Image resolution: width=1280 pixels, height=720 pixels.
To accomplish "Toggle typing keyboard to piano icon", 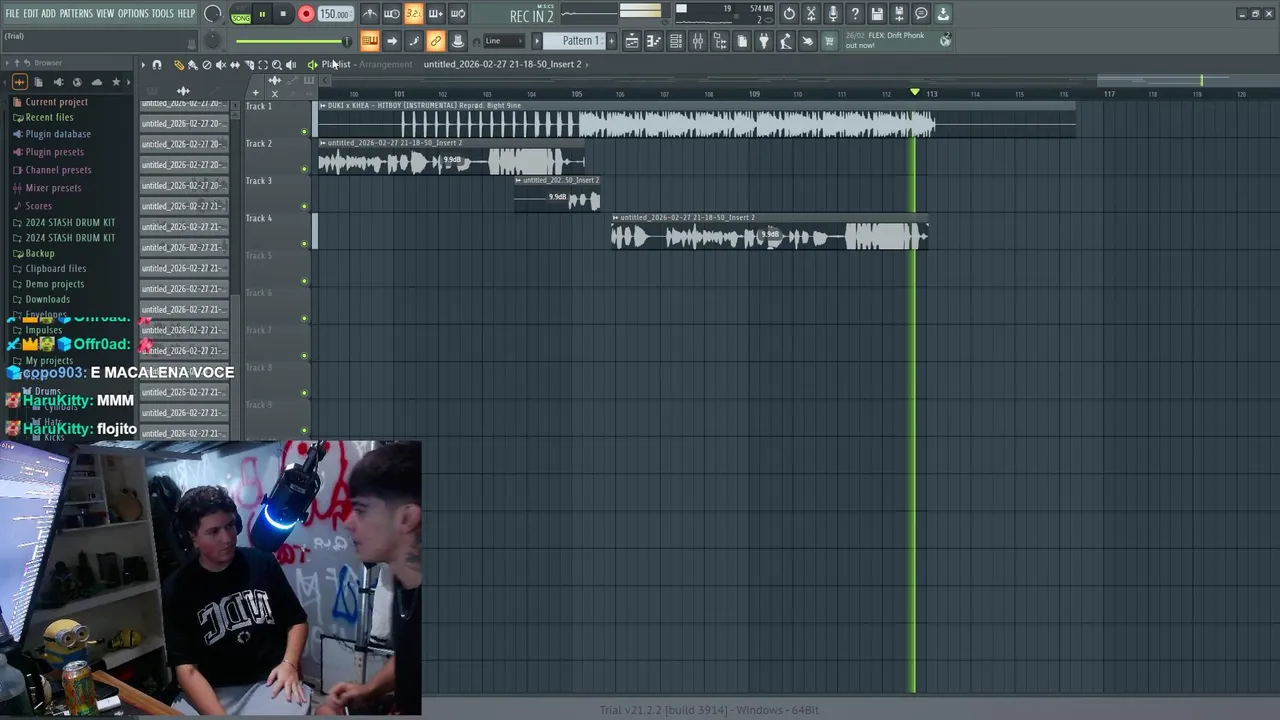I will tap(370, 41).
